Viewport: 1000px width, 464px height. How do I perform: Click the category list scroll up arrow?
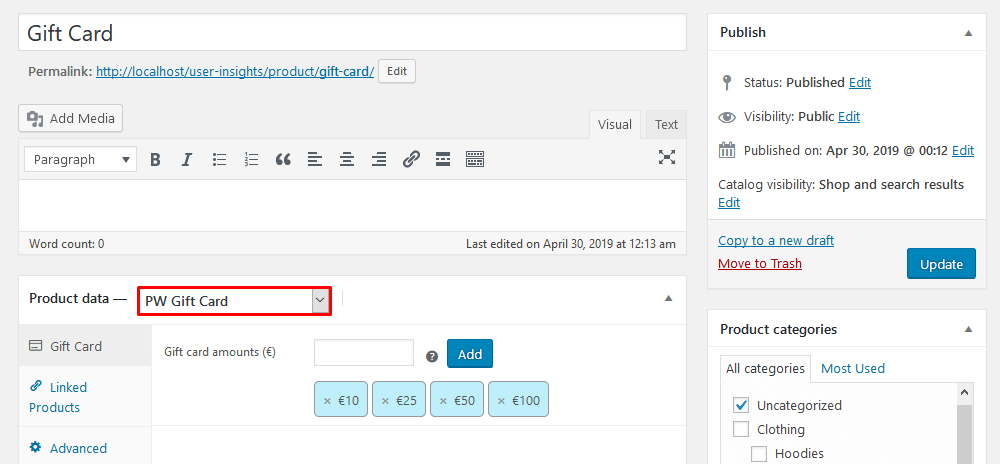(x=964, y=393)
